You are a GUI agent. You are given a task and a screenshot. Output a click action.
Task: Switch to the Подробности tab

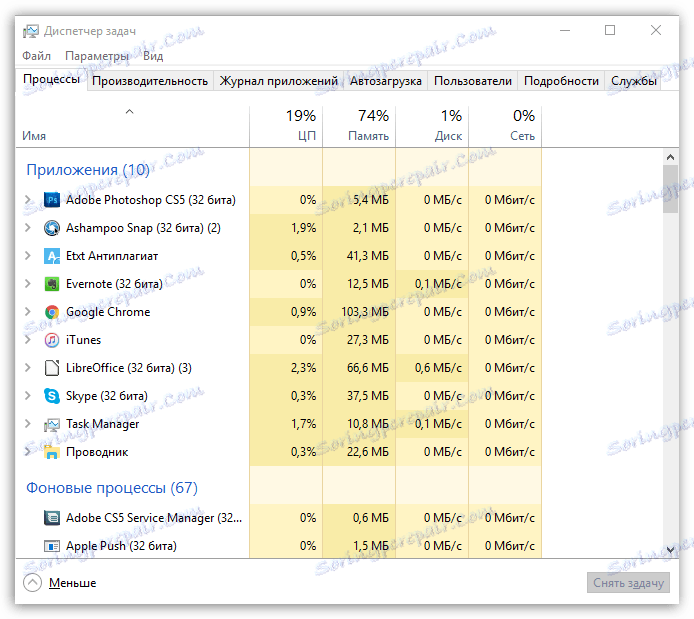pos(561,81)
